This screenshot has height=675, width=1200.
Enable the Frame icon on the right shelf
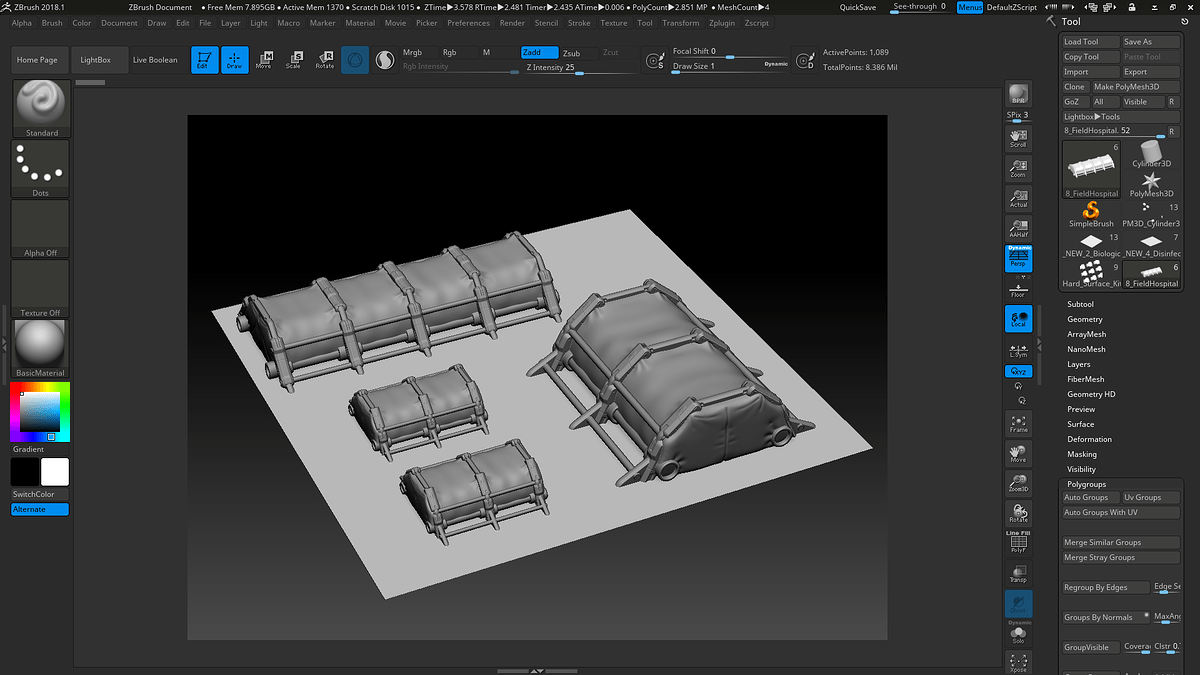(x=1018, y=423)
